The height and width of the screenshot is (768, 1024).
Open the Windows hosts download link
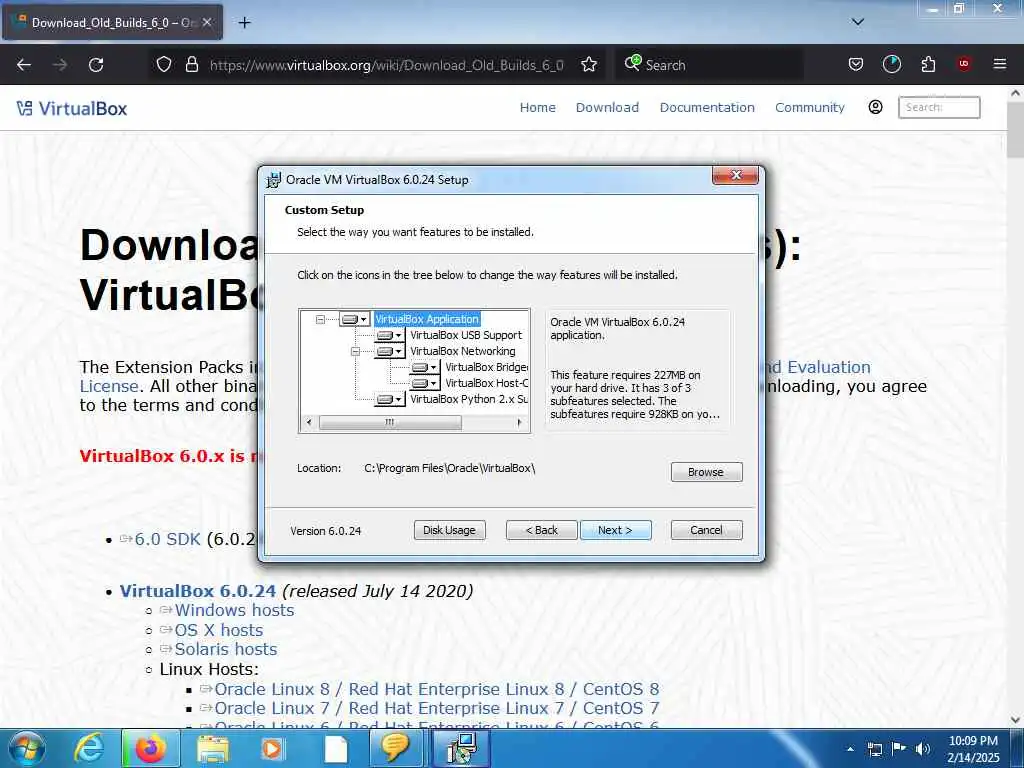pos(234,610)
